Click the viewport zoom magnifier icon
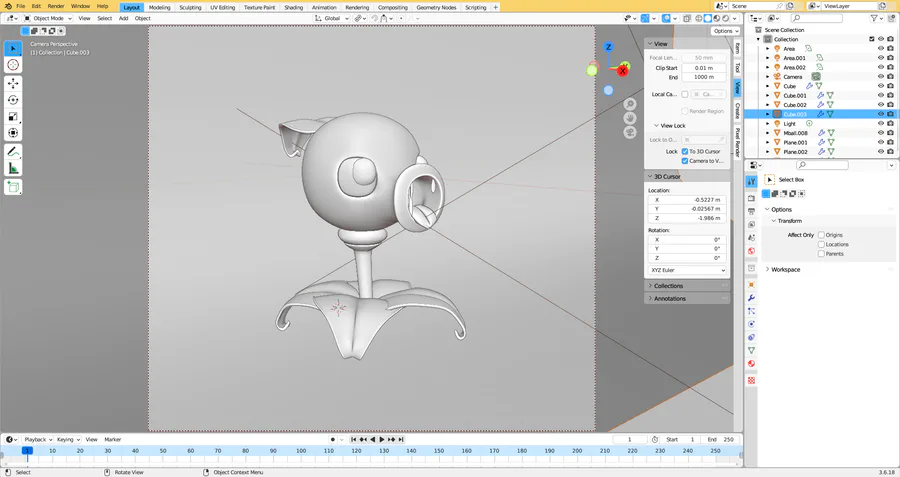The width and height of the screenshot is (900, 477). (x=630, y=104)
